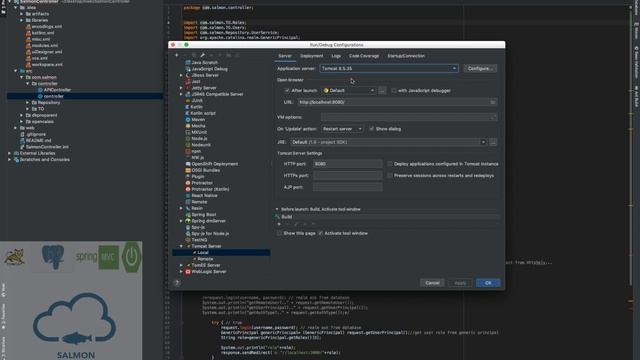Collapse the Tomcat Server node
This screenshot has width=640, height=360.
(181, 246)
